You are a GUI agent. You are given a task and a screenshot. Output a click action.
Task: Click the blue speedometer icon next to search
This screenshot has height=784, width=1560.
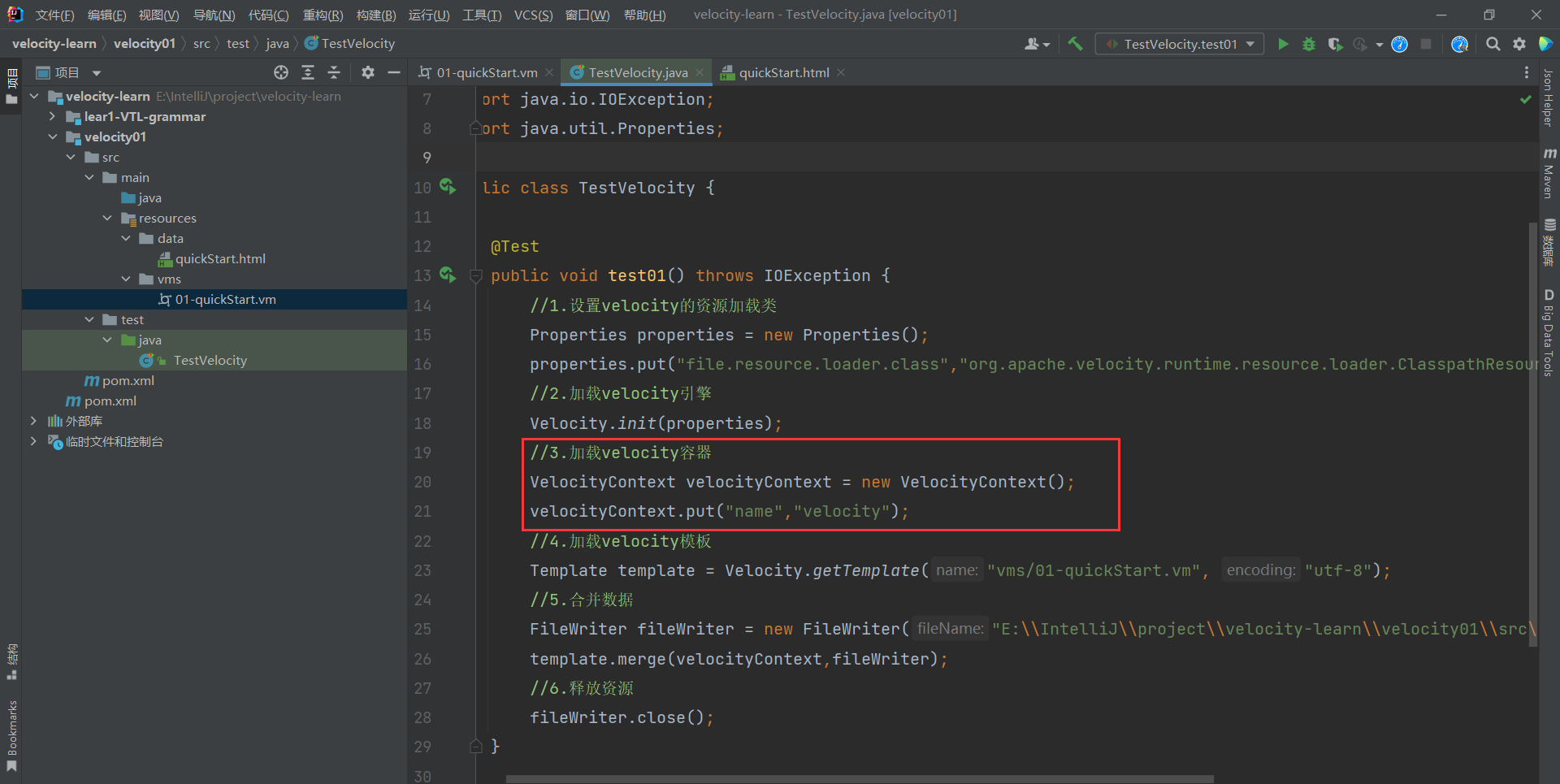(1460, 44)
